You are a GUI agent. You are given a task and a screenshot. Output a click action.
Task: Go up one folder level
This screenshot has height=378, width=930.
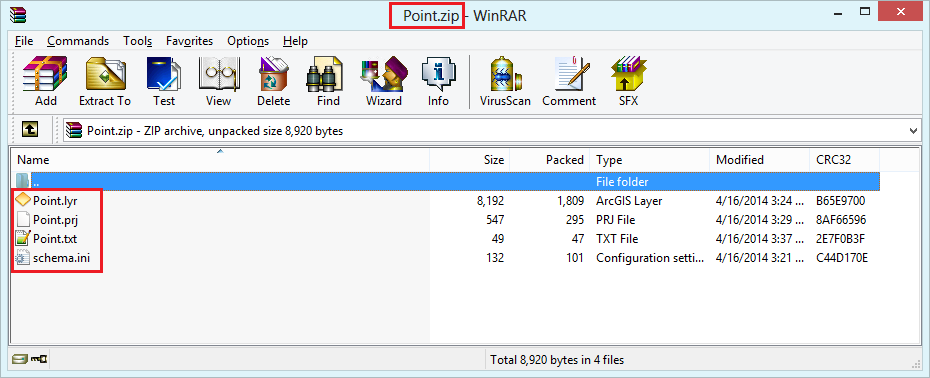tap(30, 130)
